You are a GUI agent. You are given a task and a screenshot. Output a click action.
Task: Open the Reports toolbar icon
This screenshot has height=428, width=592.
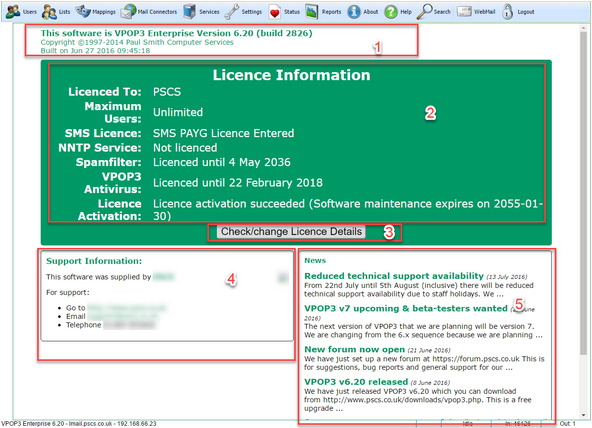(x=311, y=12)
